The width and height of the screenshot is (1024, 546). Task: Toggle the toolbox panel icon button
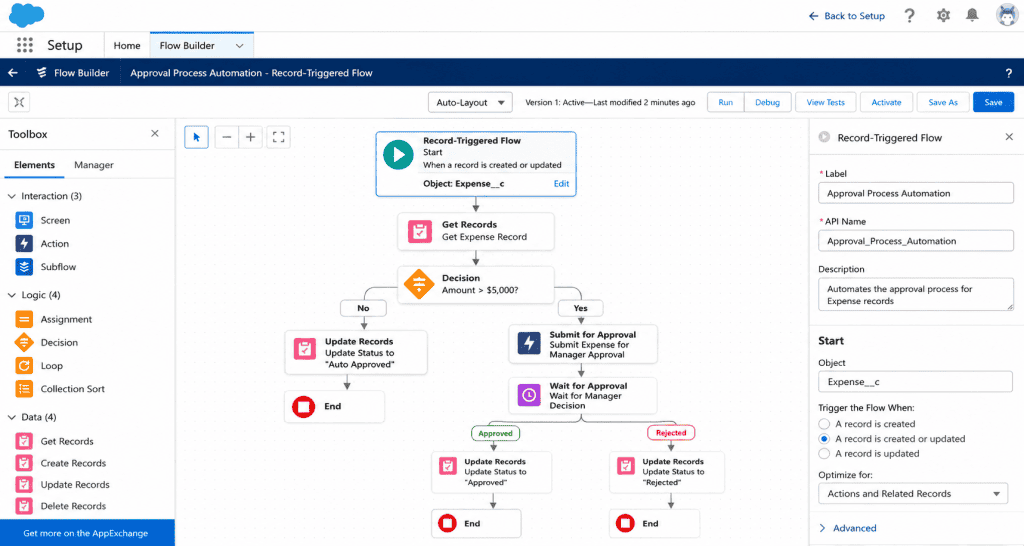[19, 102]
